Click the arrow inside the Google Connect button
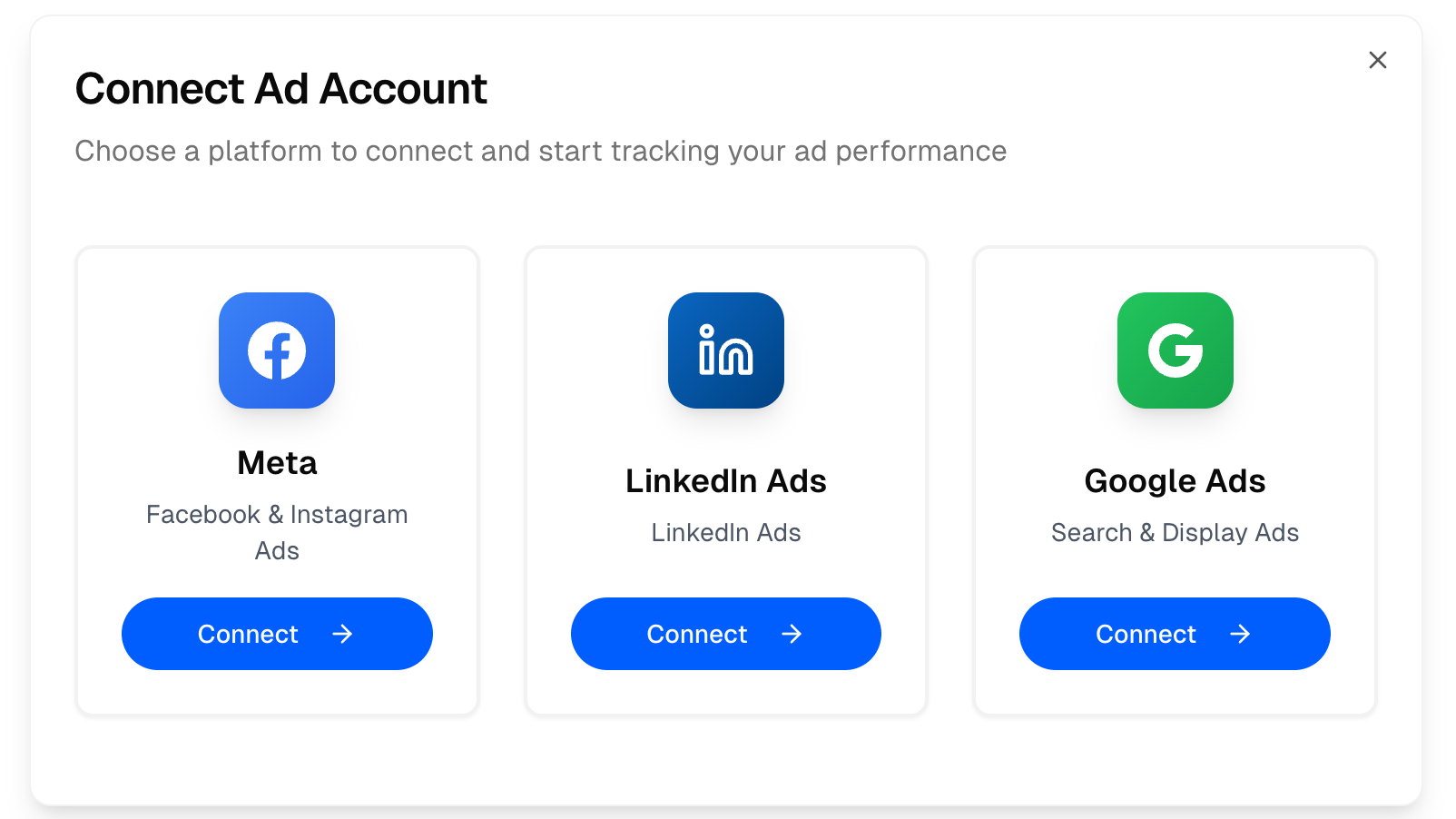 click(1241, 634)
